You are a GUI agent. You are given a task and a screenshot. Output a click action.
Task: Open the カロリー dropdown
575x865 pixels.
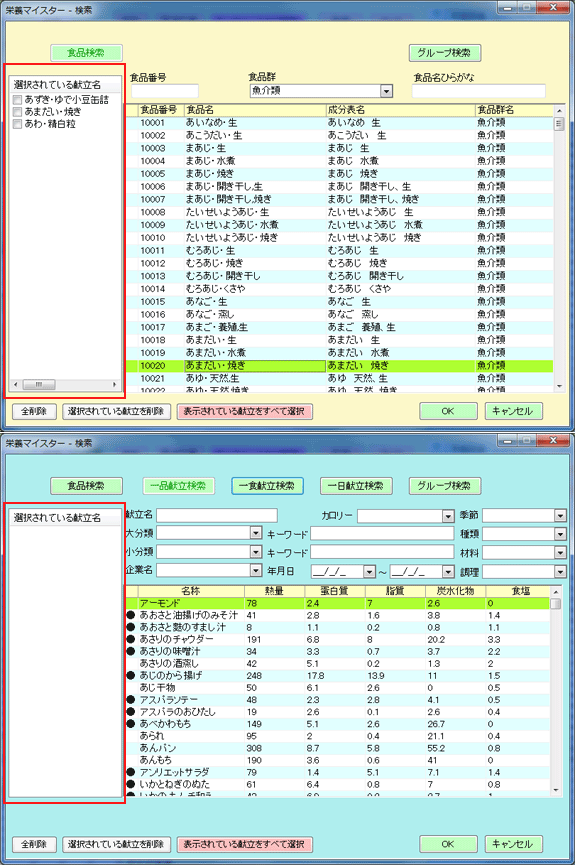[x=448, y=516]
